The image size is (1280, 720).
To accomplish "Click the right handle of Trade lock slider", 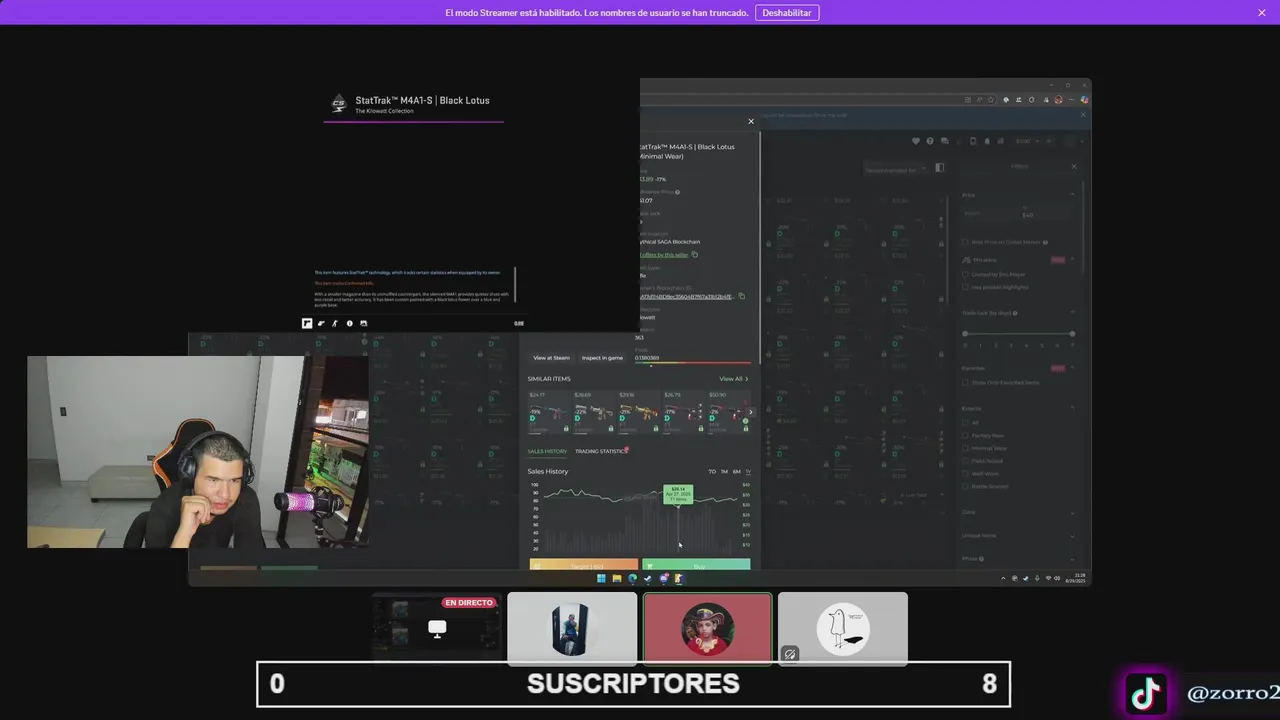I will pyautogui.click(x=1072, y=334).
